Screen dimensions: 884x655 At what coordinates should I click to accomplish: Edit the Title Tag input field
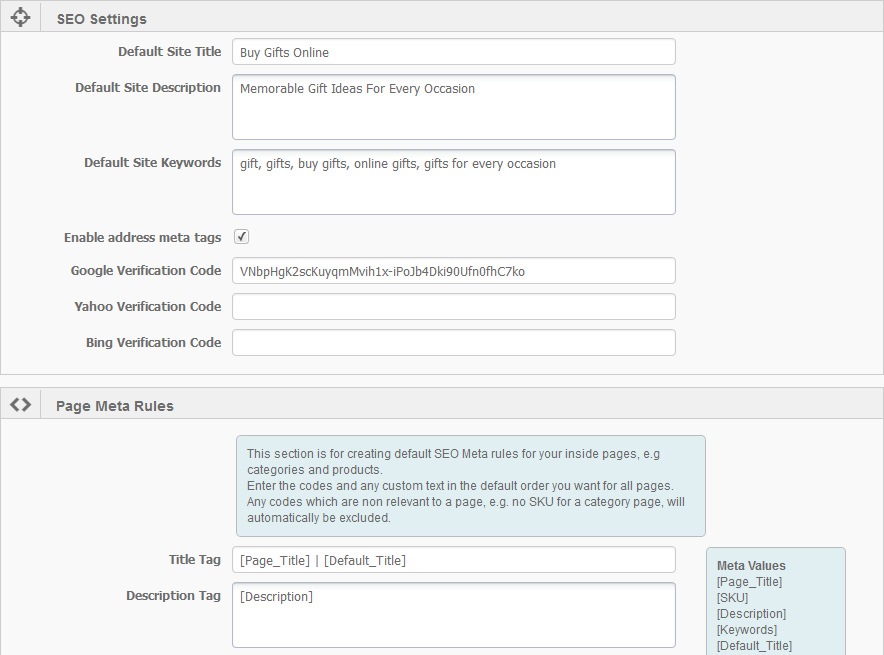tap(454, 560)
